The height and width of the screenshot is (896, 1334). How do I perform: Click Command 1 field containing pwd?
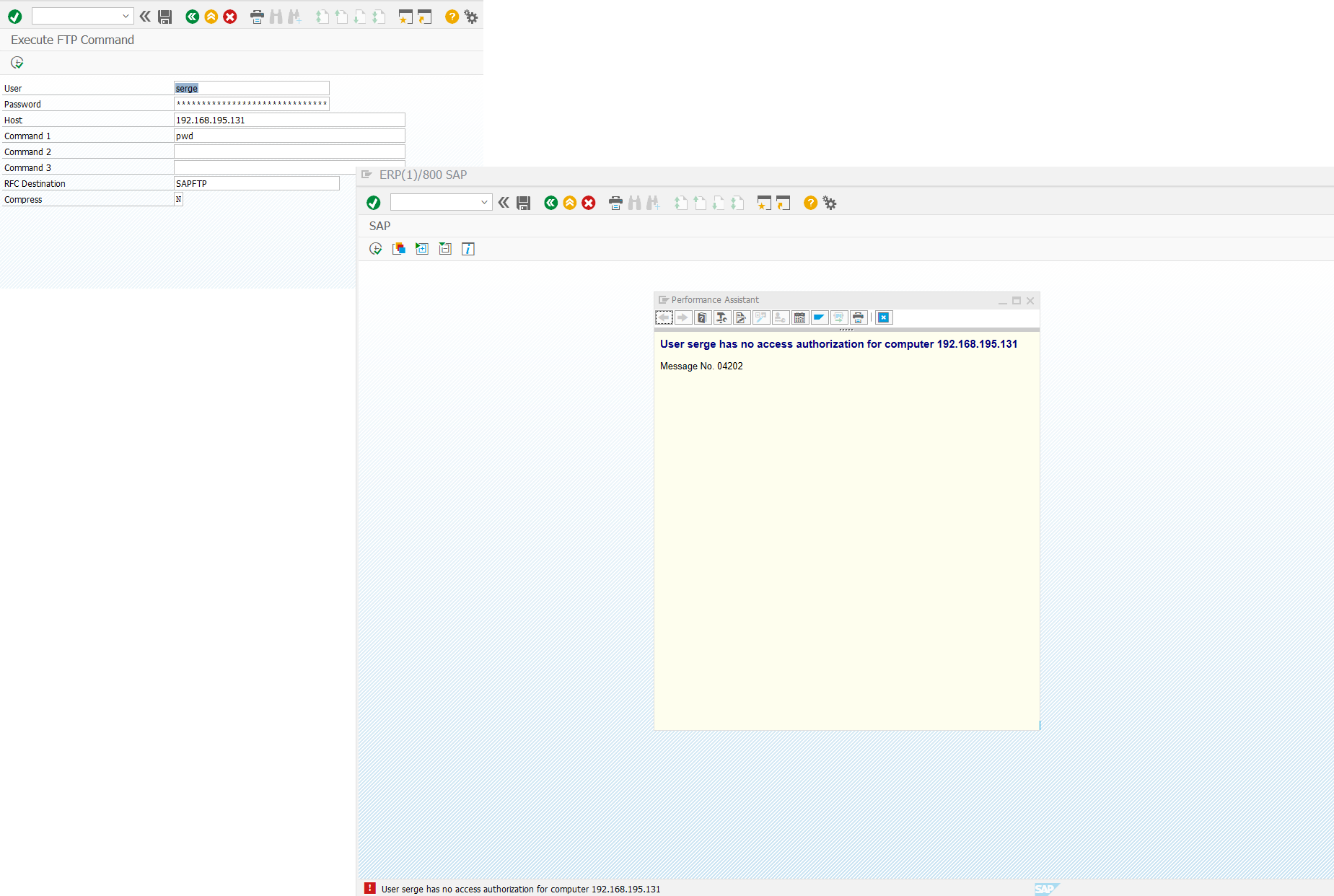[289, 136]
